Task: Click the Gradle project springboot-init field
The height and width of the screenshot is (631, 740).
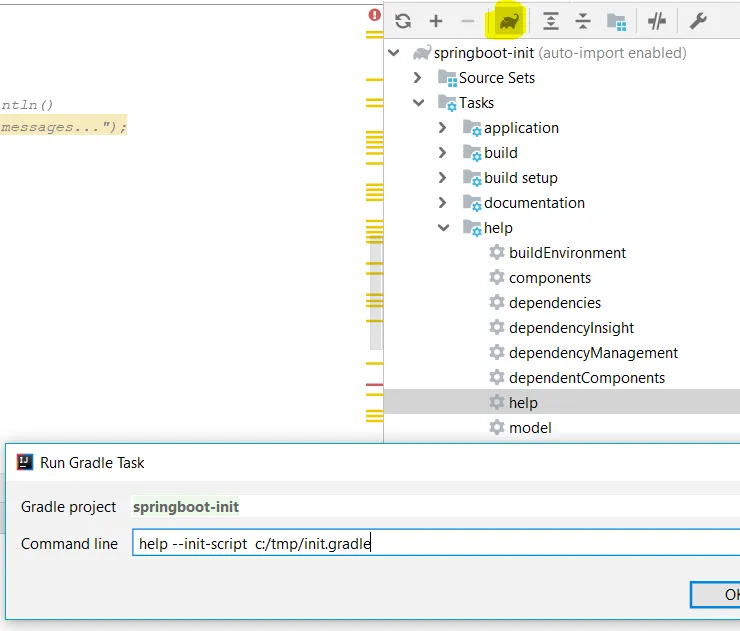Action: [x=435, y=507]
